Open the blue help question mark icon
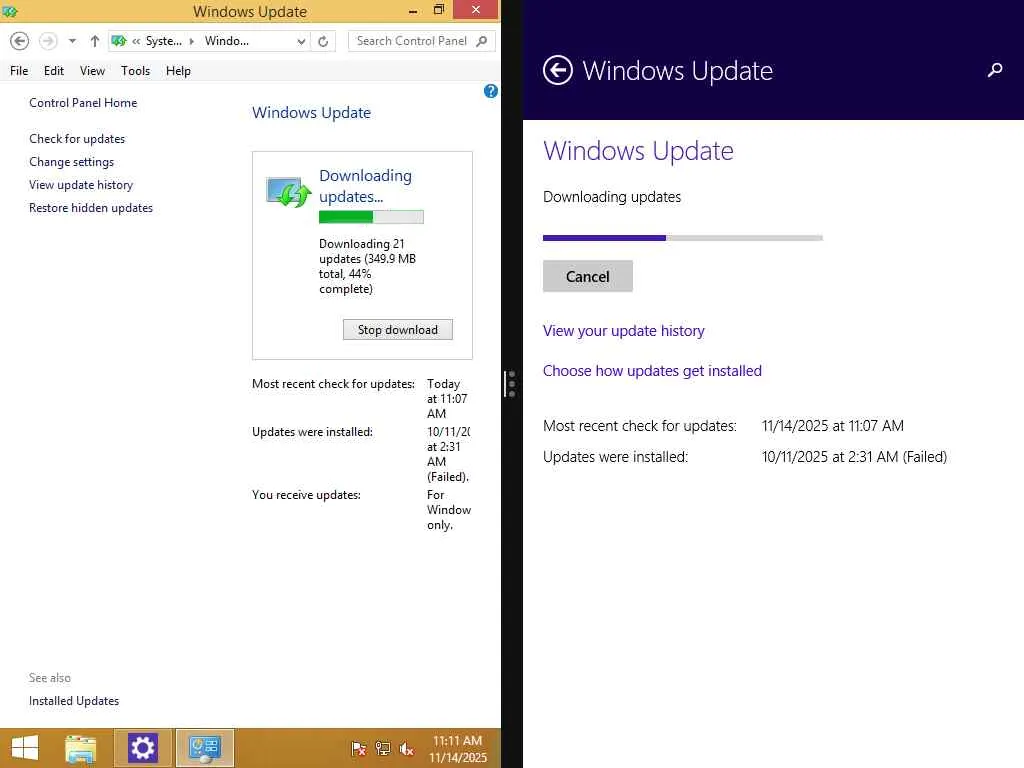 490,91
